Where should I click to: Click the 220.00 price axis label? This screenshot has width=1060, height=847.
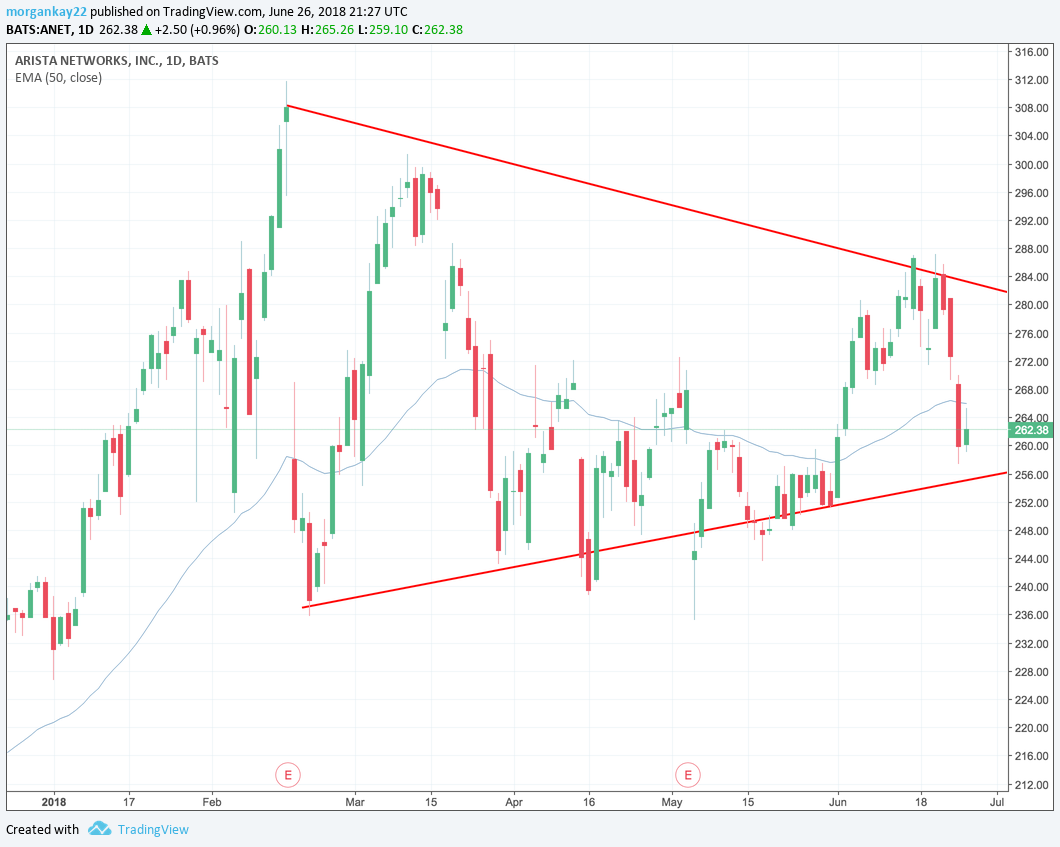pyautogui.click(x=1032, y=728)
